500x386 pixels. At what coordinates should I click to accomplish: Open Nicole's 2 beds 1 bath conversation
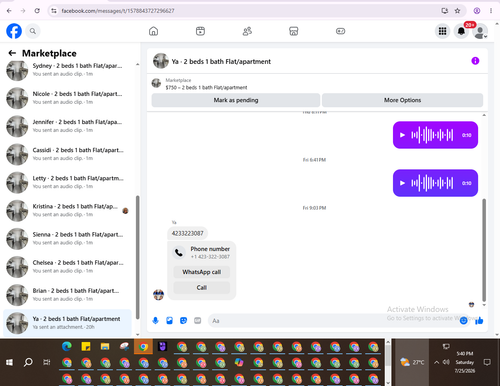point(68,98)
